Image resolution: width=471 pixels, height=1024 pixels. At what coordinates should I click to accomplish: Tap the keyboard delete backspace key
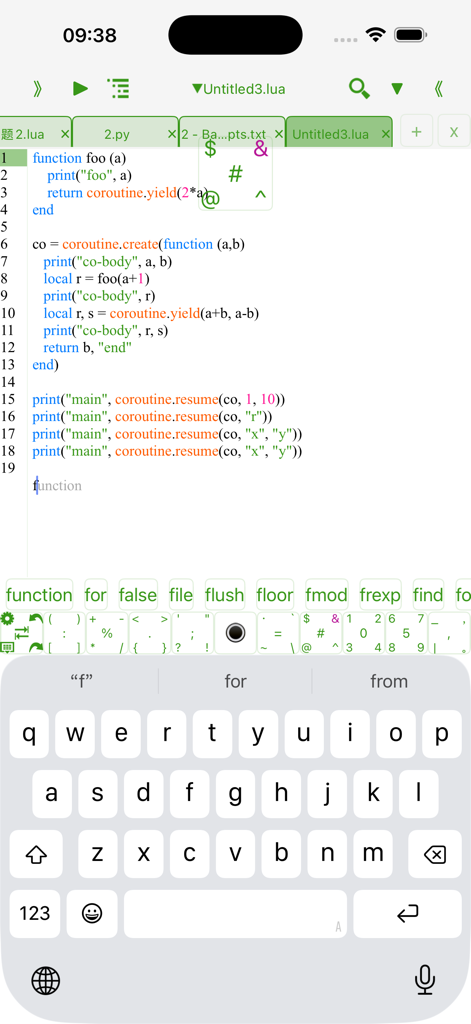[x=435, y=854]
